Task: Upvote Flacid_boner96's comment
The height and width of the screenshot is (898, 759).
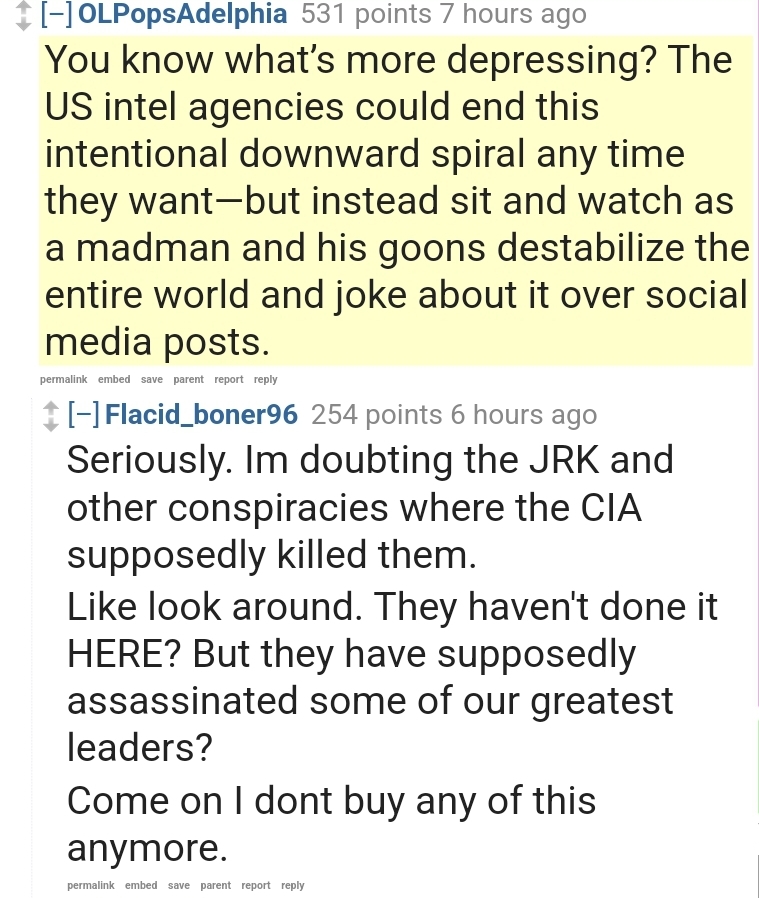Action: (51, 408)
